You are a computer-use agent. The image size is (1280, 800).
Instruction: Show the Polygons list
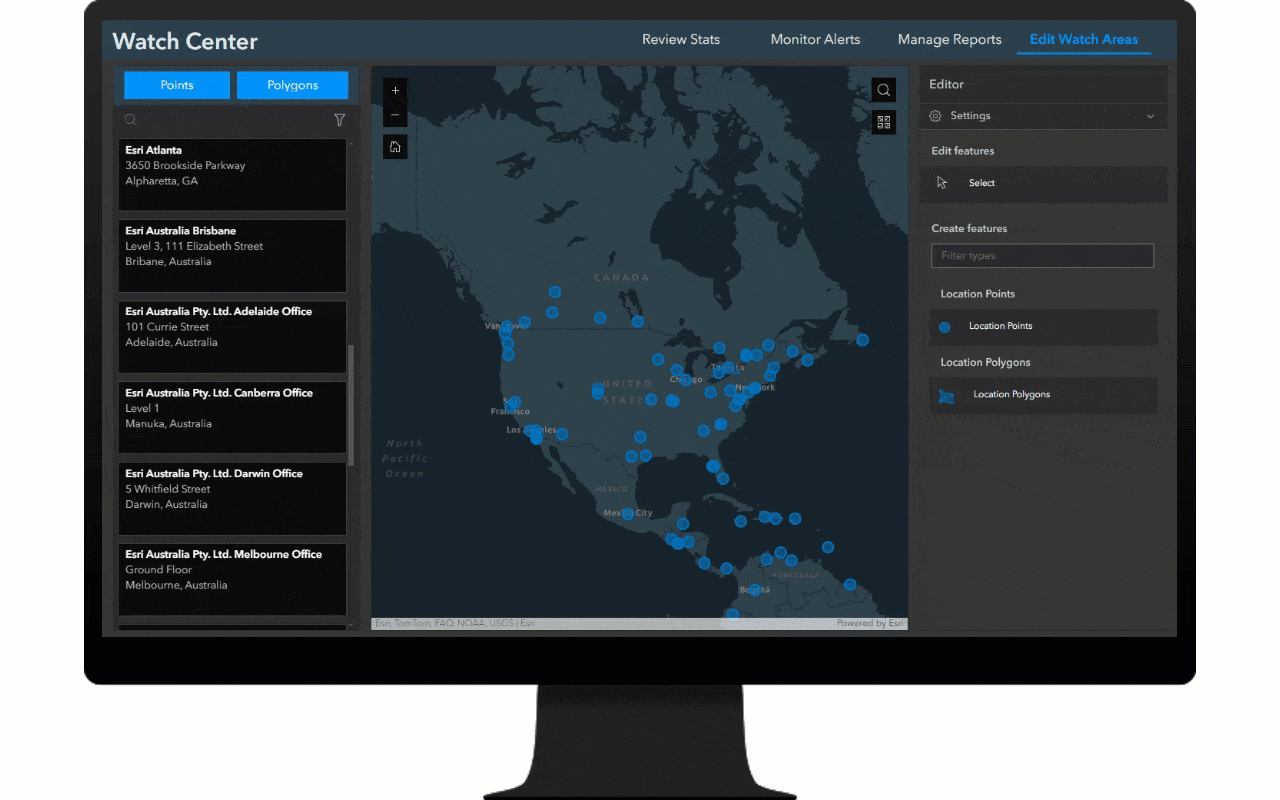pyautogui.click(x=293, y=85)
